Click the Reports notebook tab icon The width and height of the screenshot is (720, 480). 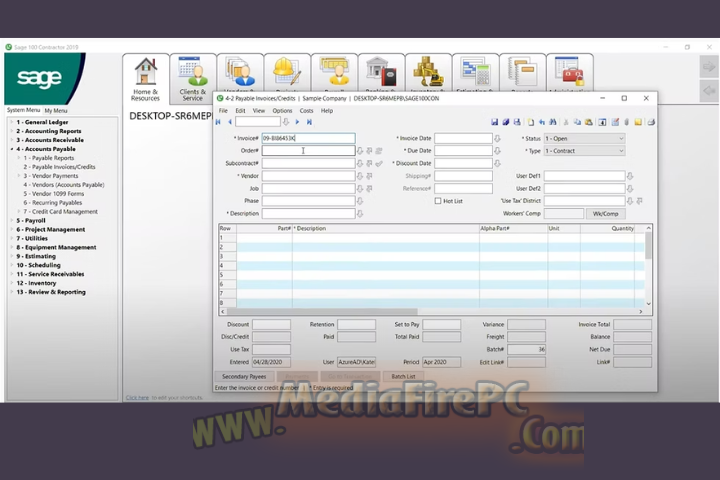point(523,72)
